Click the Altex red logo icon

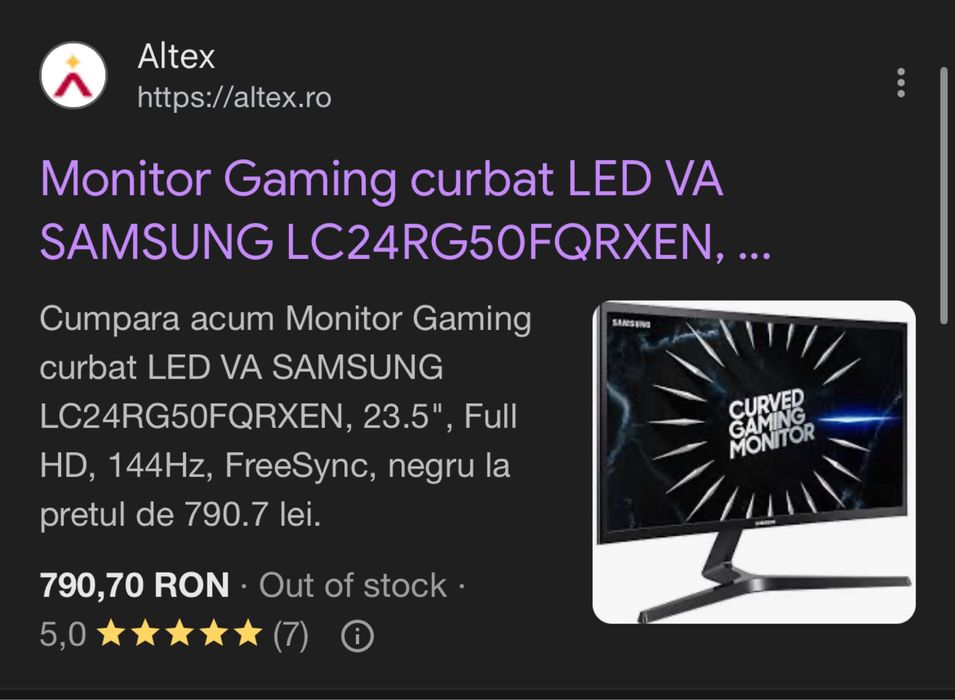(73, 76)
